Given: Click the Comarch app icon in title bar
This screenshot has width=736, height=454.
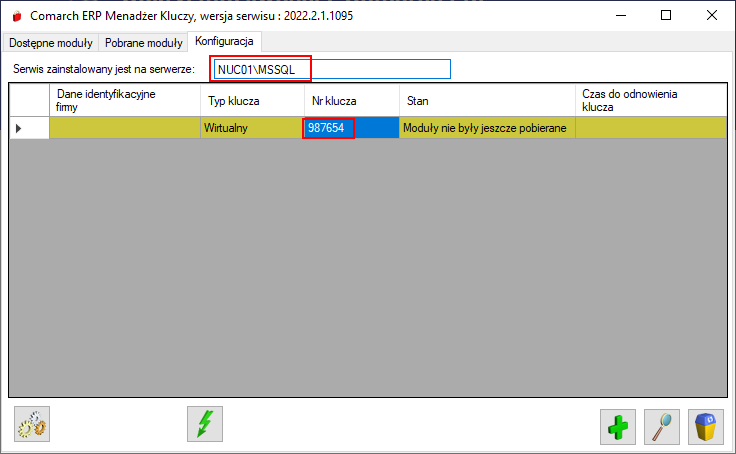Looking at the screenshot, I should pos(17,16).
